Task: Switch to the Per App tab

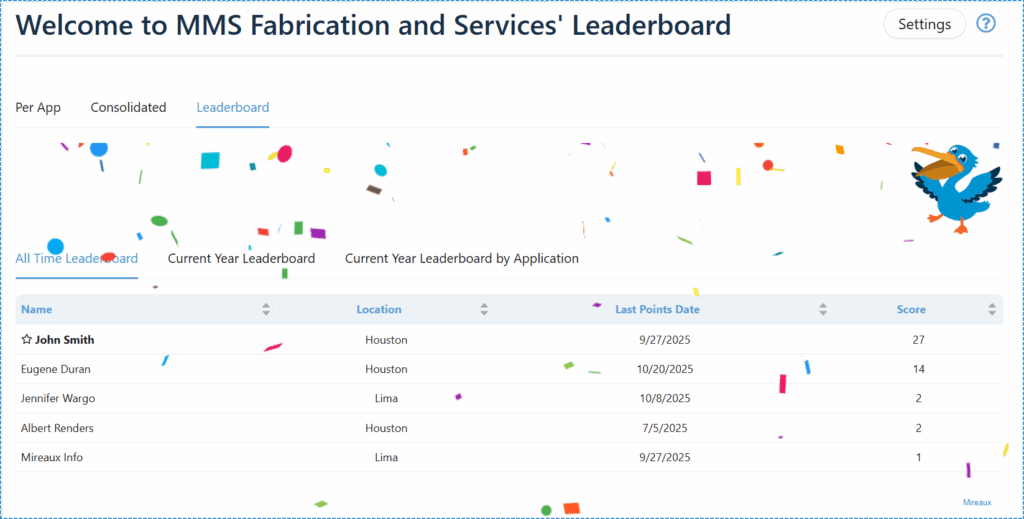Action: click(38, 108)
